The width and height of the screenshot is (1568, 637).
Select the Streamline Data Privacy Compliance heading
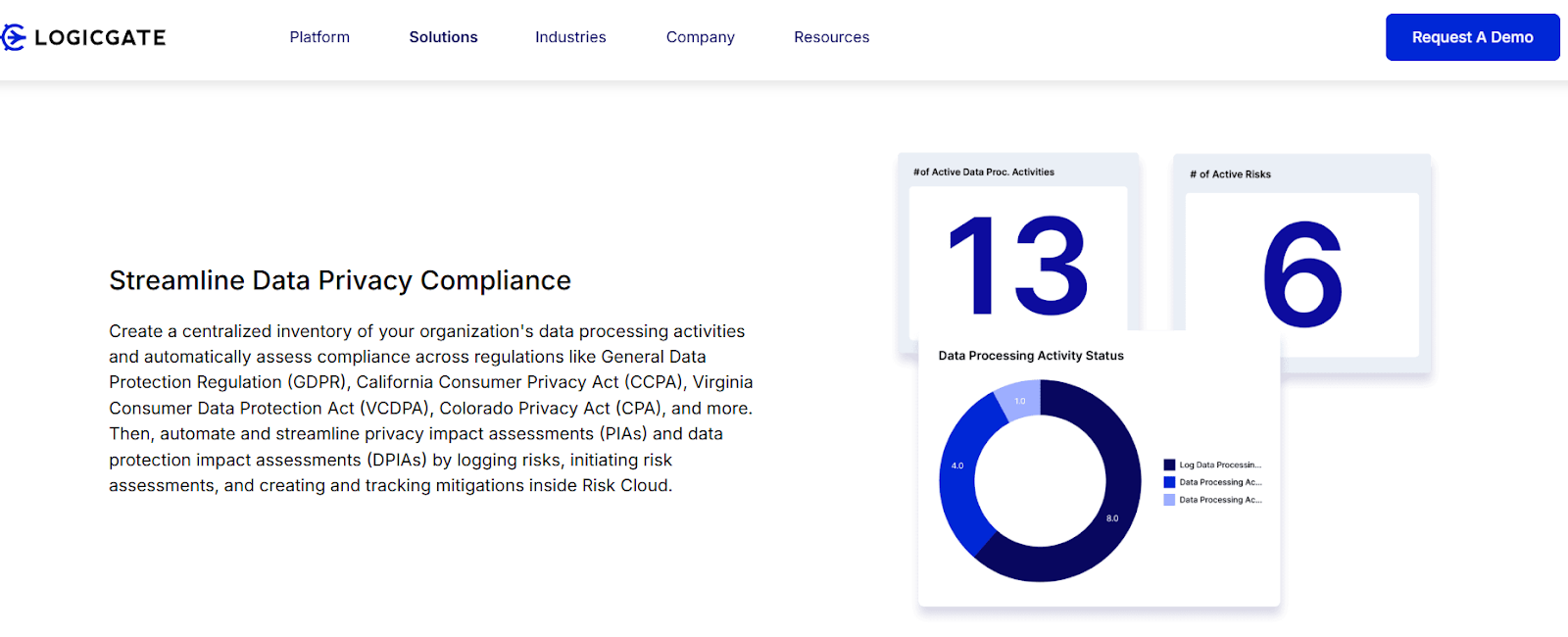tap(340, 280)
